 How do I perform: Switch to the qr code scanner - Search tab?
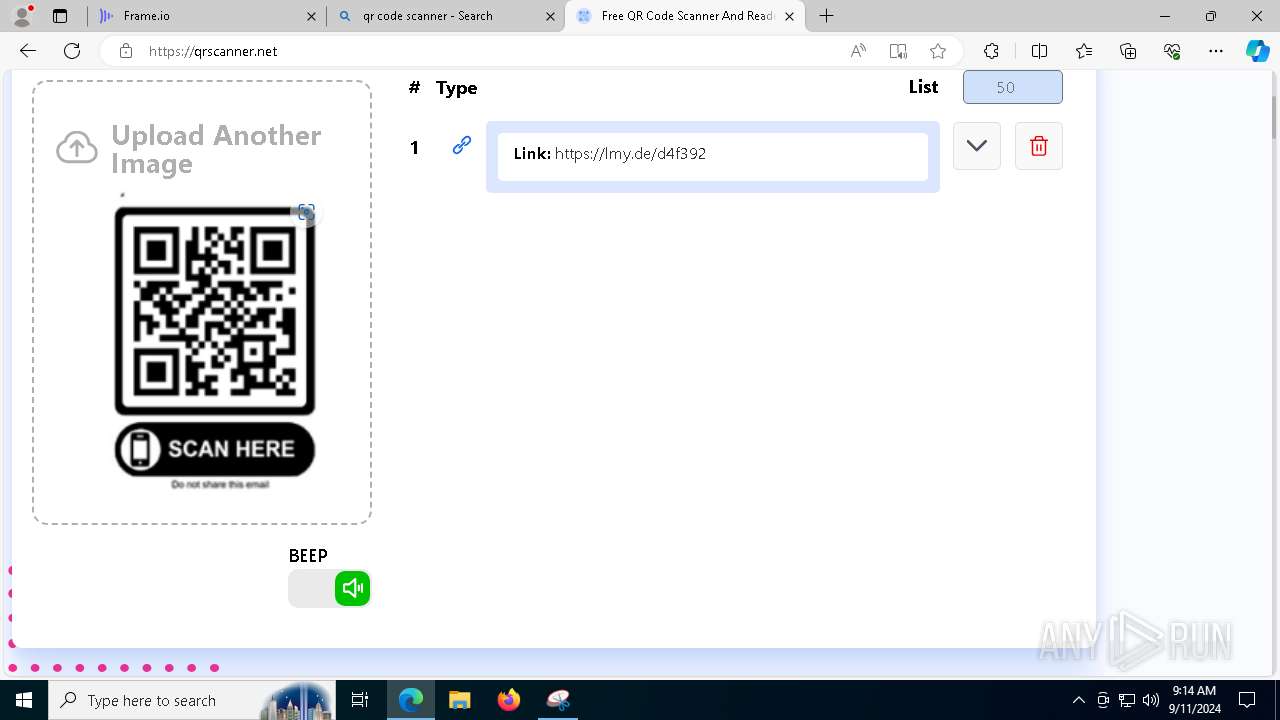pos(445,16)
